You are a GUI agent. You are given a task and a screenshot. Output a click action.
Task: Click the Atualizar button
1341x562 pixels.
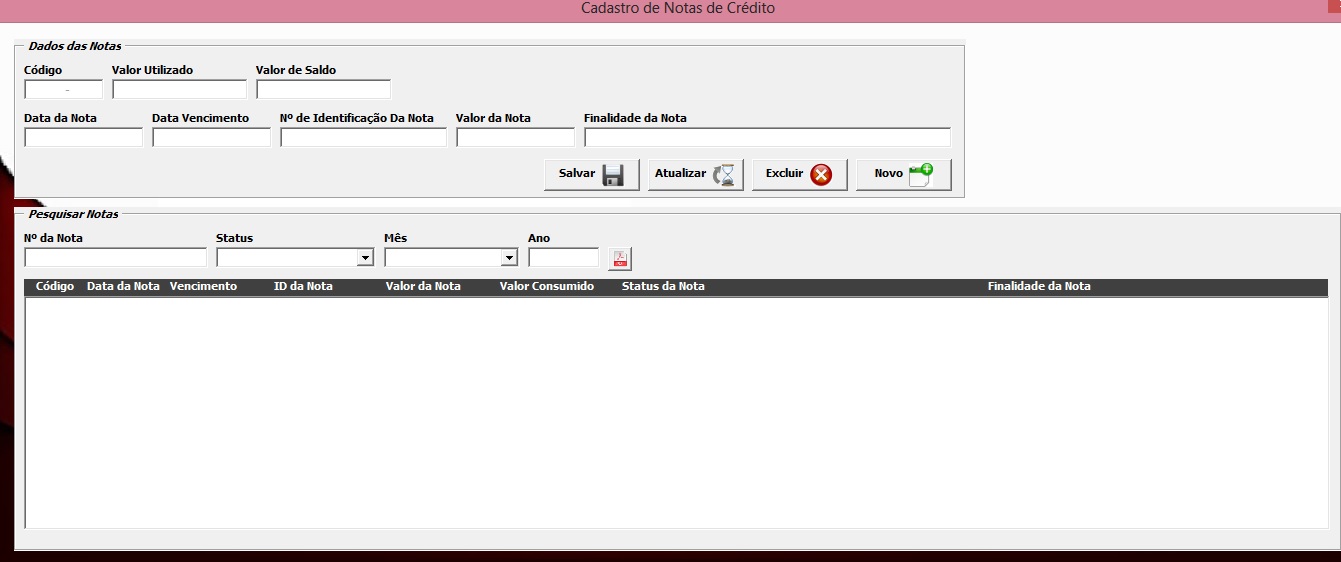(696, 174)
